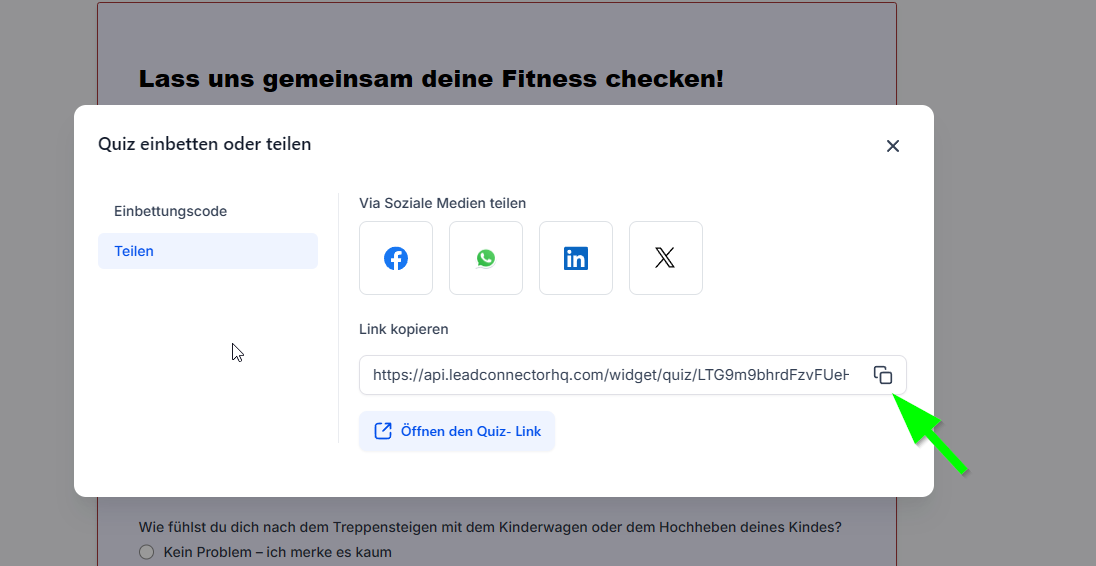Select the Teilen tab
The height and width of the screenshot is (566, 1096).
[208, 251]
